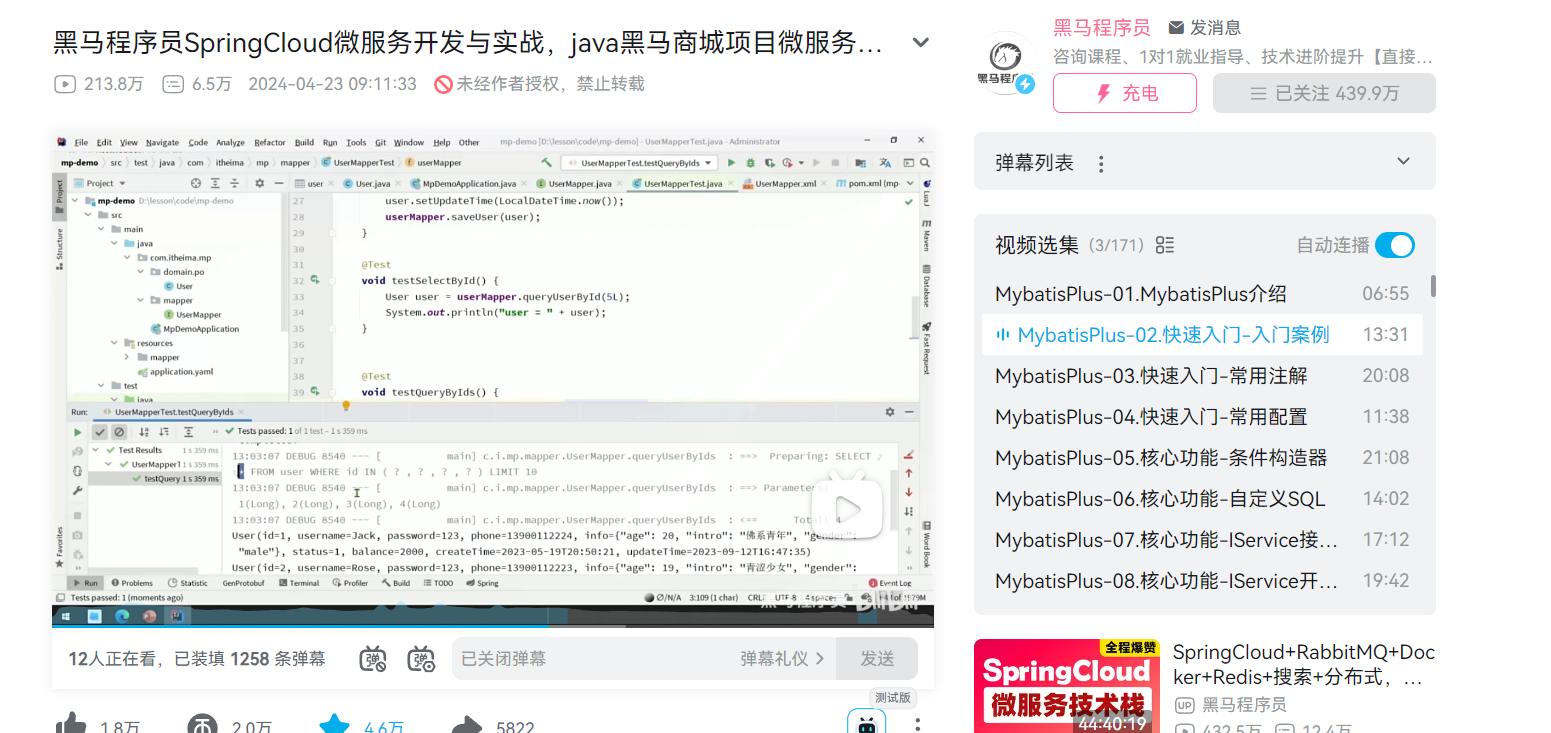Play MybatisPlus-05.核心功能-条件构造器 episode
Viewport: 1551px width, 733px height.
tap(1202, 458)
